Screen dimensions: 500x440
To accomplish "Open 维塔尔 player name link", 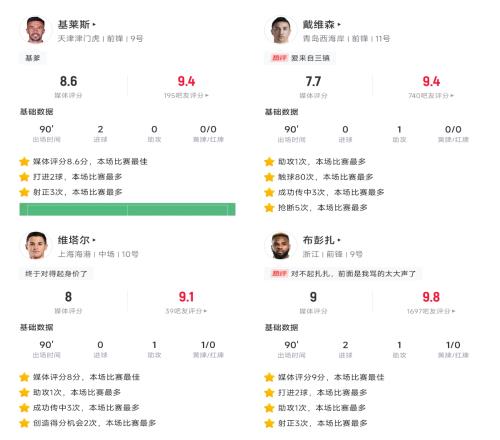I will (74, 240).
